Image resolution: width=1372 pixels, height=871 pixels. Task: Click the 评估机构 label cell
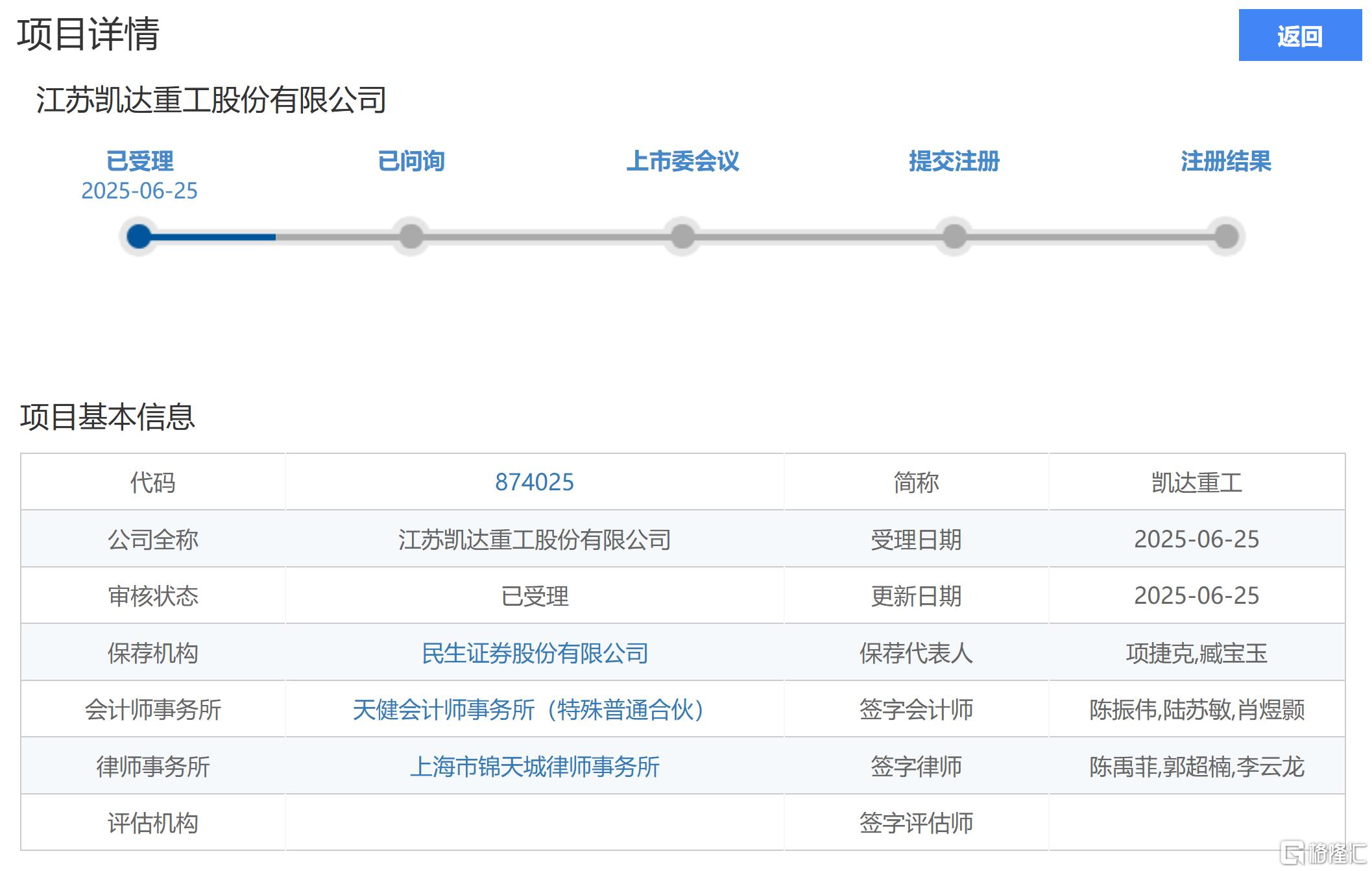153,822
